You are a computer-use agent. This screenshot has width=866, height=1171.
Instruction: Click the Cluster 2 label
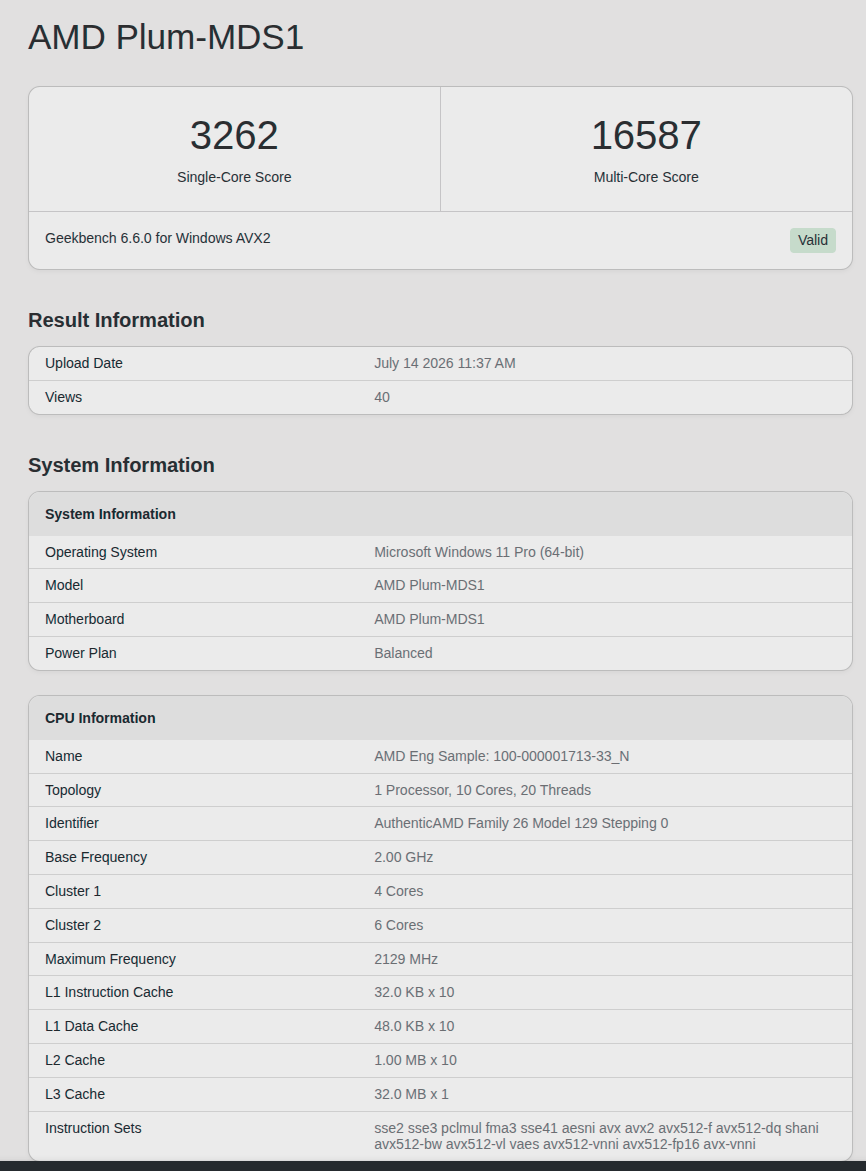[x=72, y=925]
